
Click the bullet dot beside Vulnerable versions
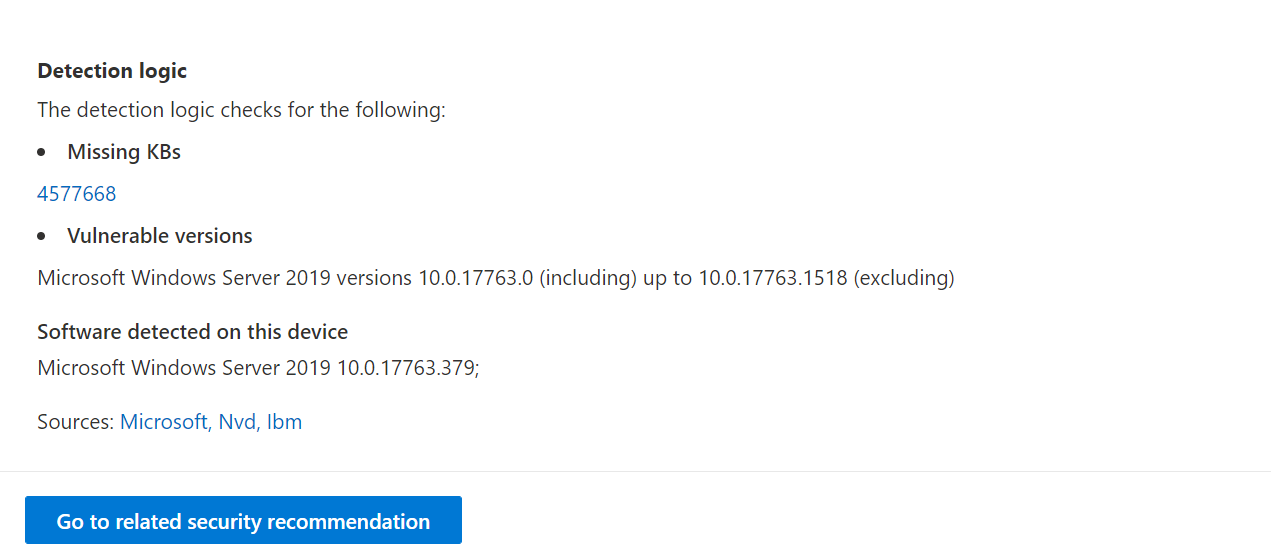(42, 237)
